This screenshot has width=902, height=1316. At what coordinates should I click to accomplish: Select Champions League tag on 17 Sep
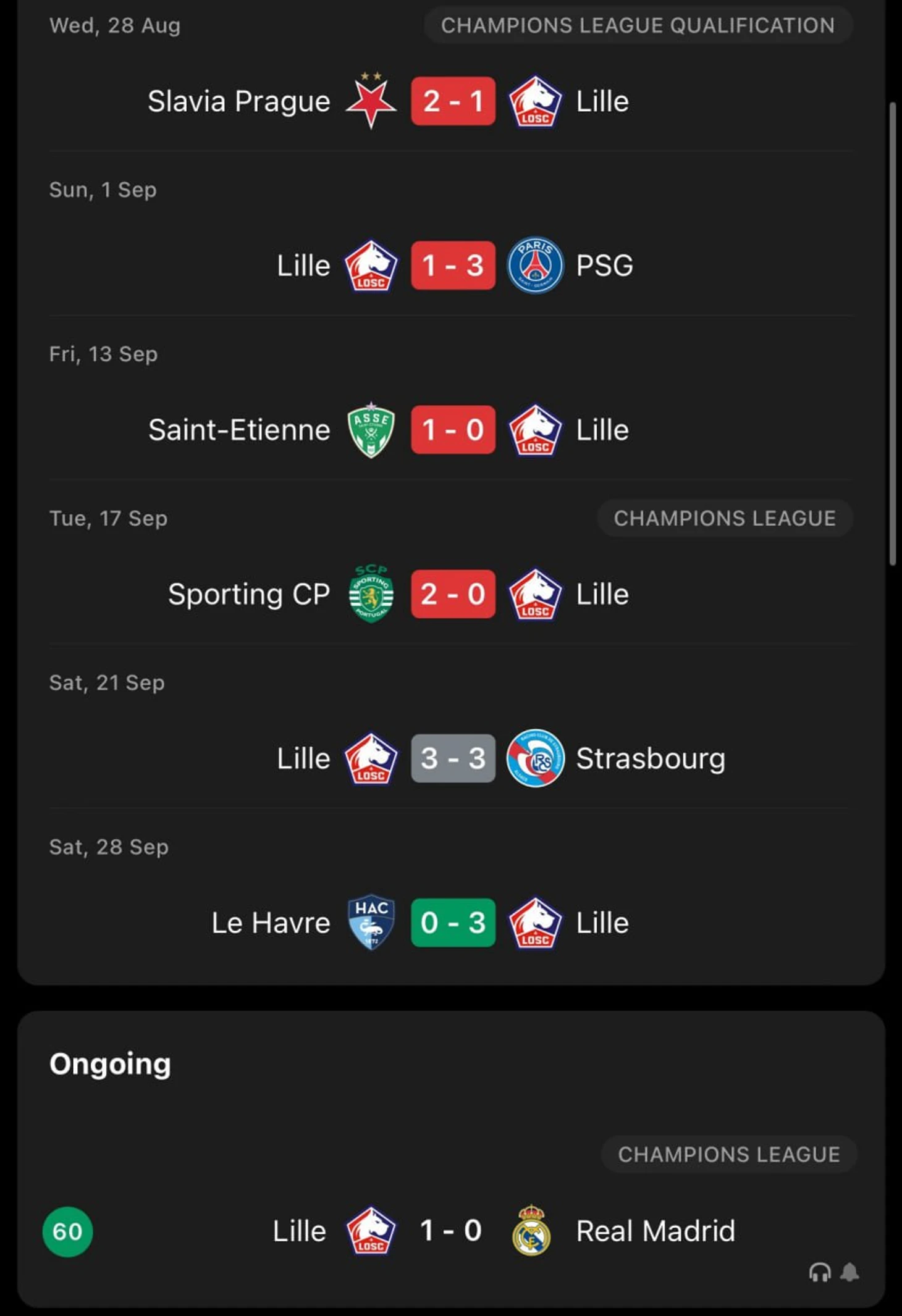click(x=725, y=518)
